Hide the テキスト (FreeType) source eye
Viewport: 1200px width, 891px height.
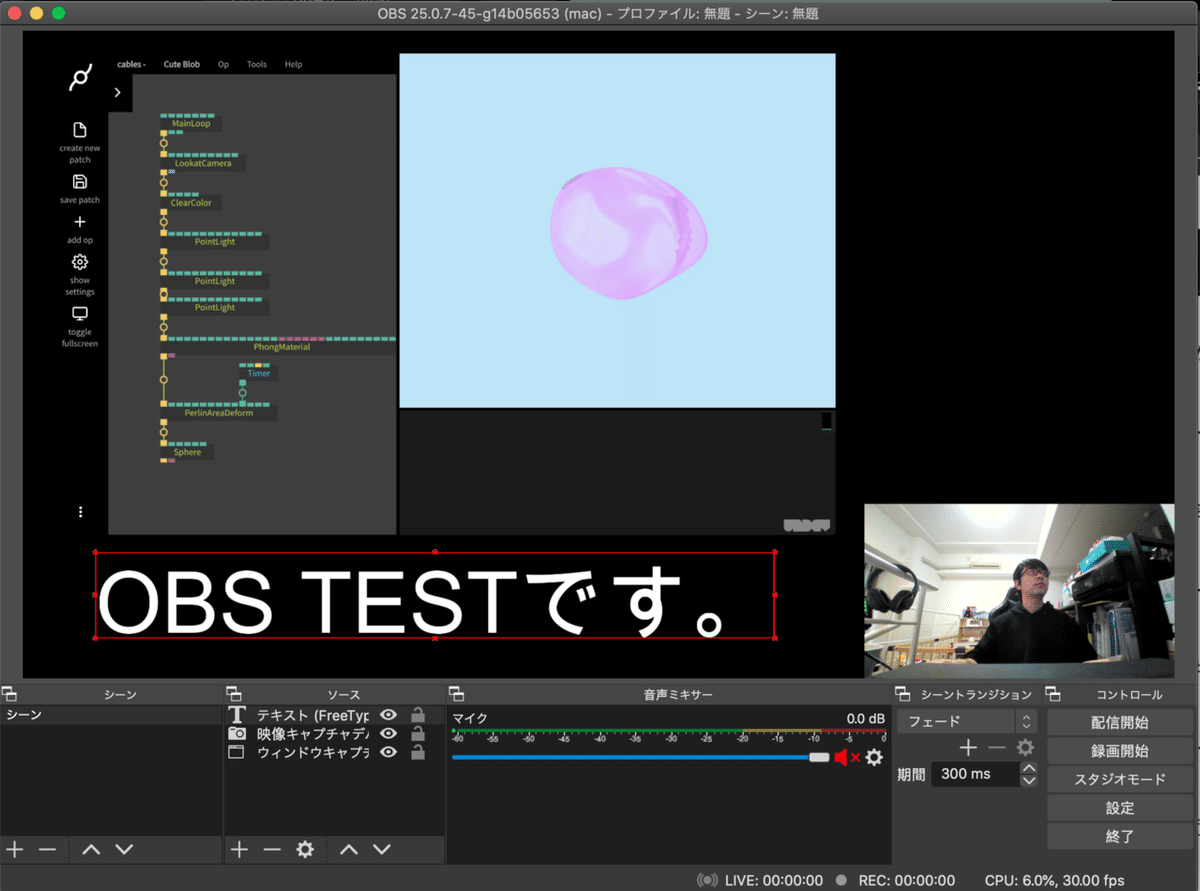(389, 715)
